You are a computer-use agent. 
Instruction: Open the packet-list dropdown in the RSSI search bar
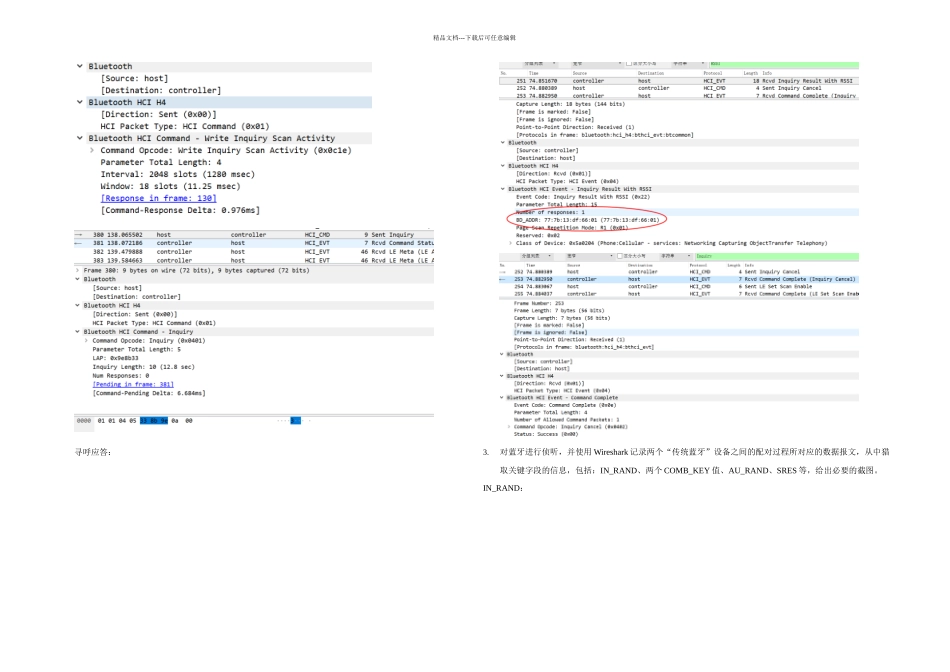click(x=539, y=63)
